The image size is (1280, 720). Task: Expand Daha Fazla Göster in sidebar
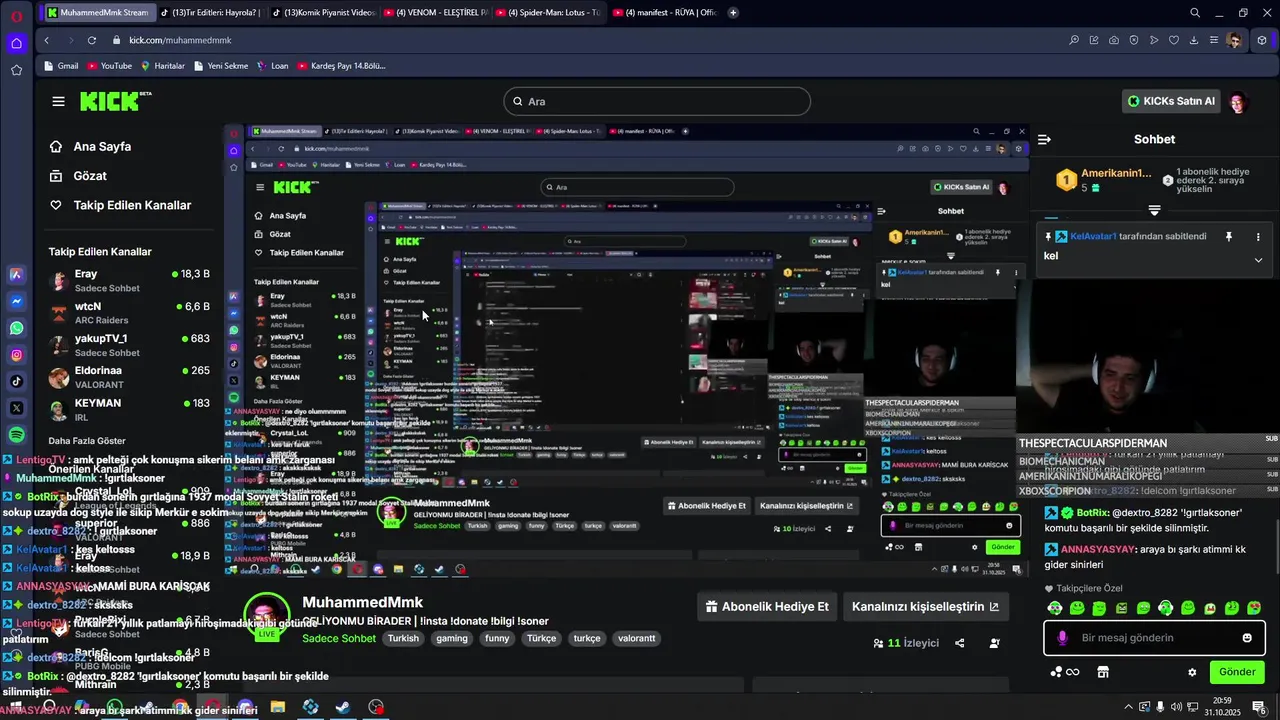pyautogui.click(x=87, y=441)
